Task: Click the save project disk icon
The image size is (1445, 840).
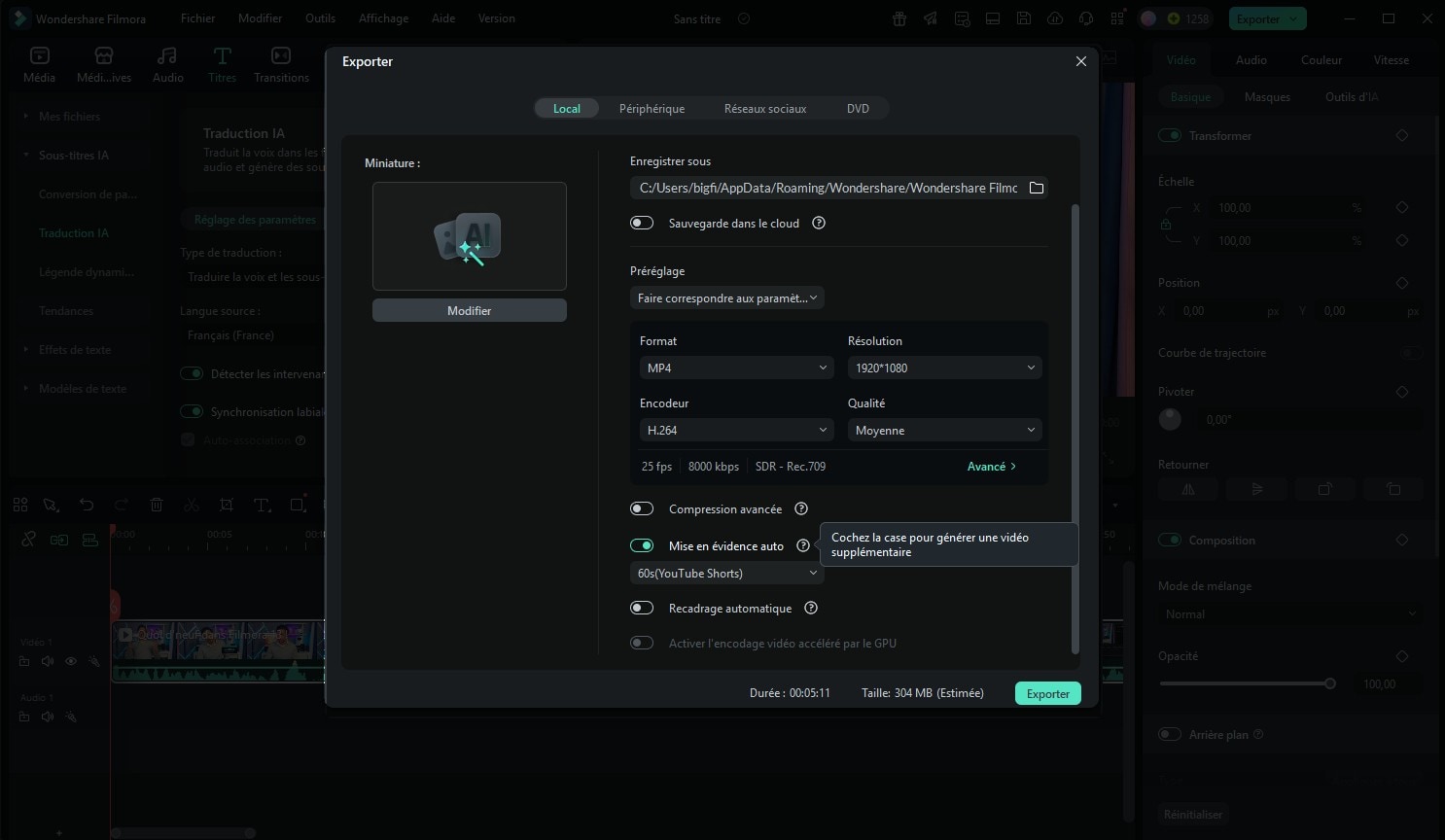Action: (1024, 18)
